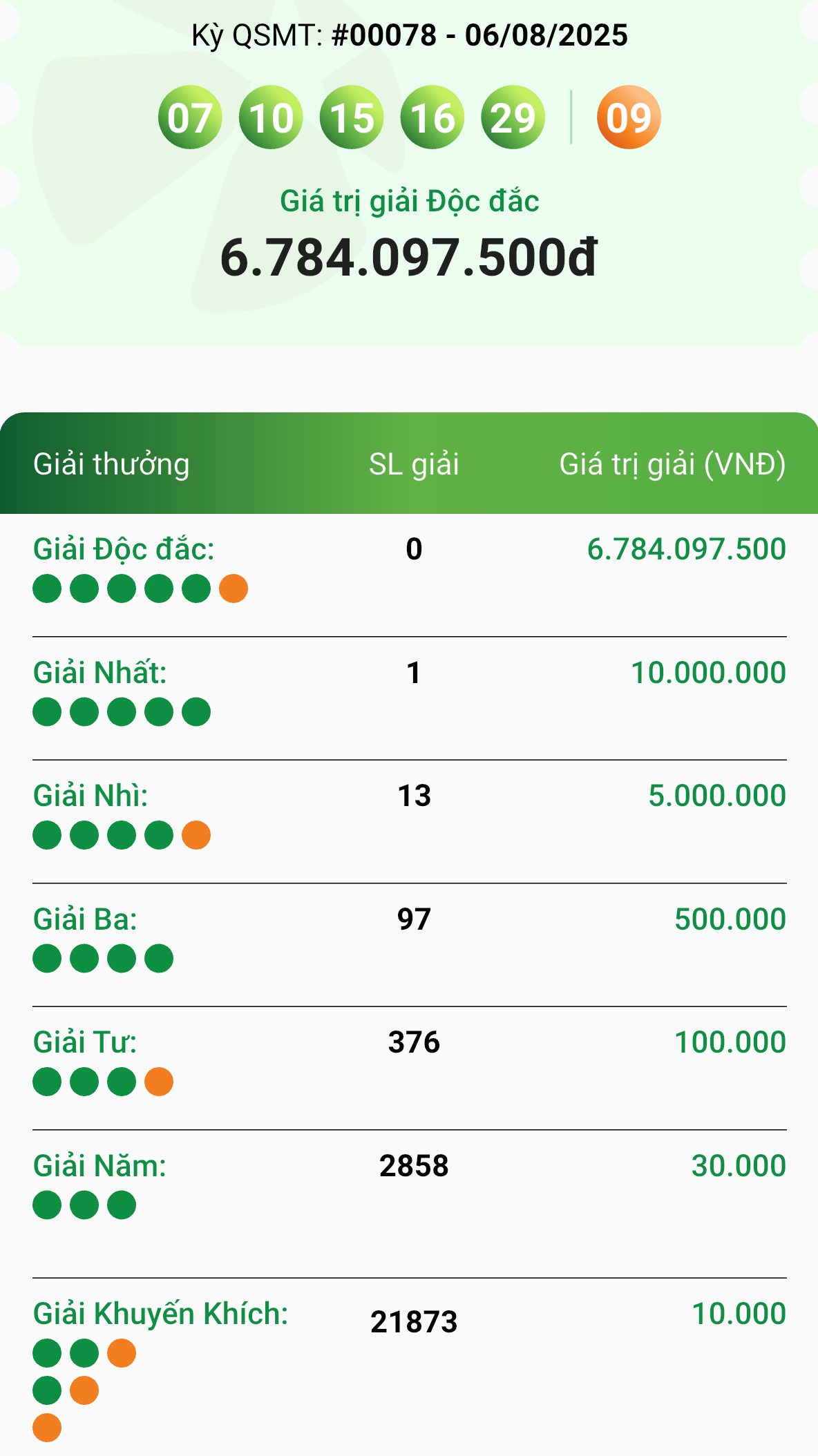
Task: Click the Giá trị giải Độc đắc heading
Action: point(410,202)
